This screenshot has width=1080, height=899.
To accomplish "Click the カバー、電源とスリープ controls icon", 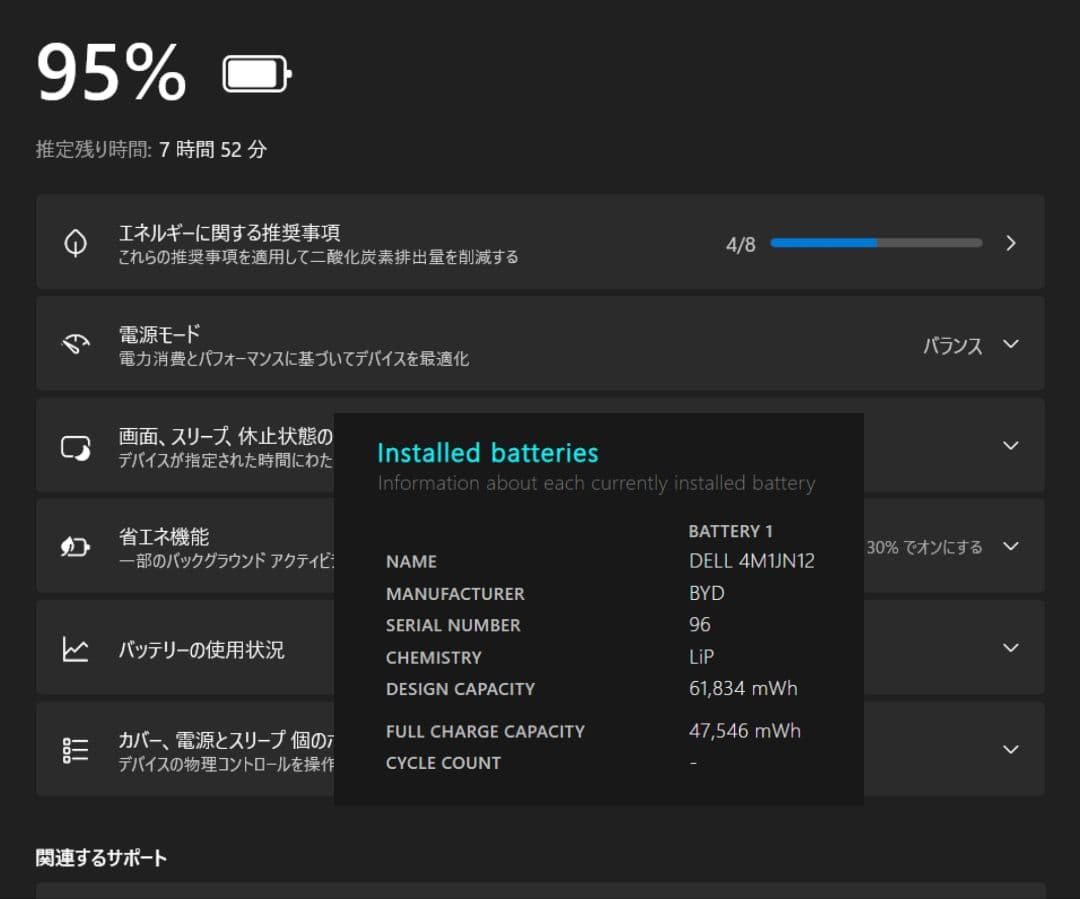I will click(x=75, y=749).
